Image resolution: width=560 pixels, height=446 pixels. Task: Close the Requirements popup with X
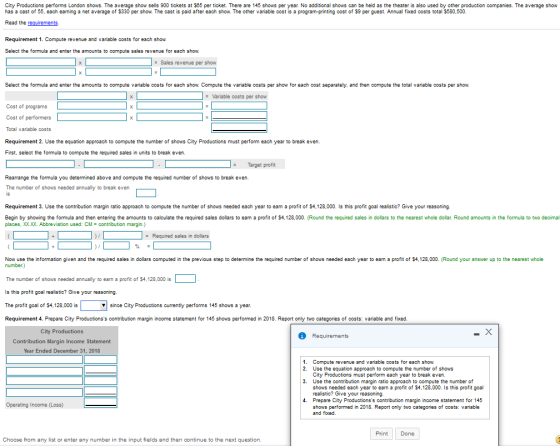(489, 332)
